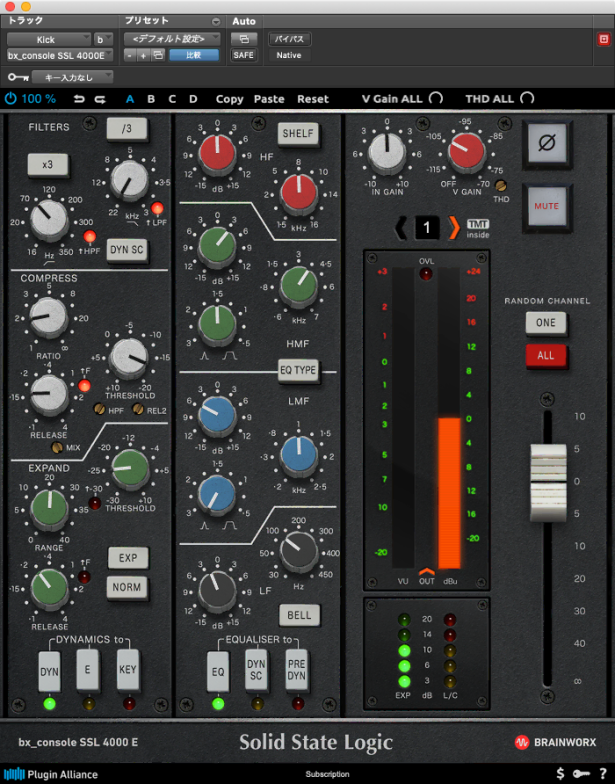The image size is (615, 784).
Task: Toggle the LF BELL button
Action: point(299,615)
